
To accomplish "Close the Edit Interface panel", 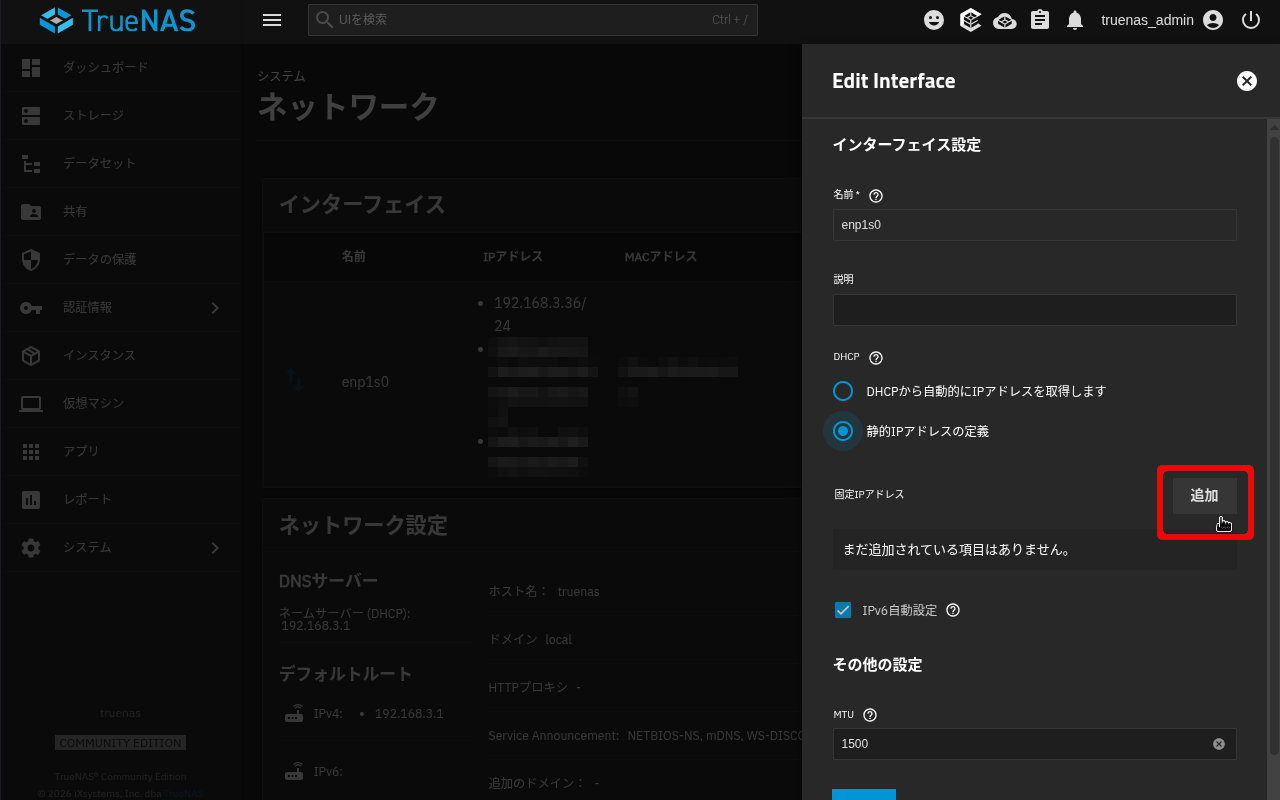I will point(1247,81).
